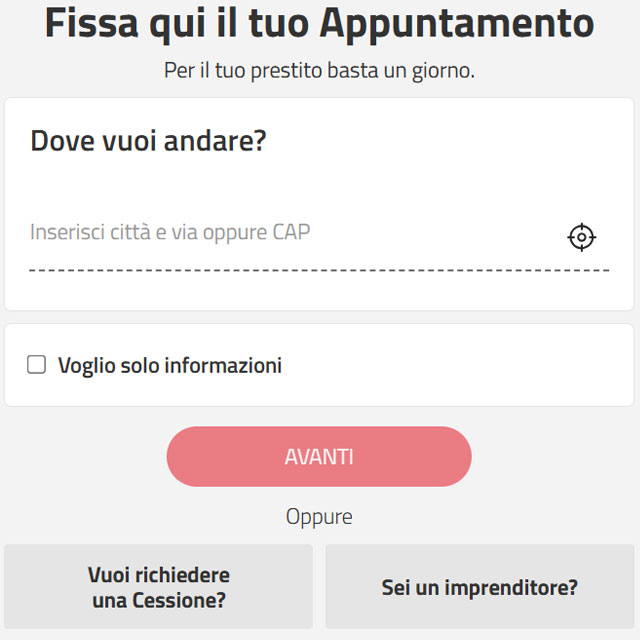Screen dimensions: 640x640
Task: Click the "Voglio solo informazioni" label text
Action: pyautogui.click(x=169, y=366)
